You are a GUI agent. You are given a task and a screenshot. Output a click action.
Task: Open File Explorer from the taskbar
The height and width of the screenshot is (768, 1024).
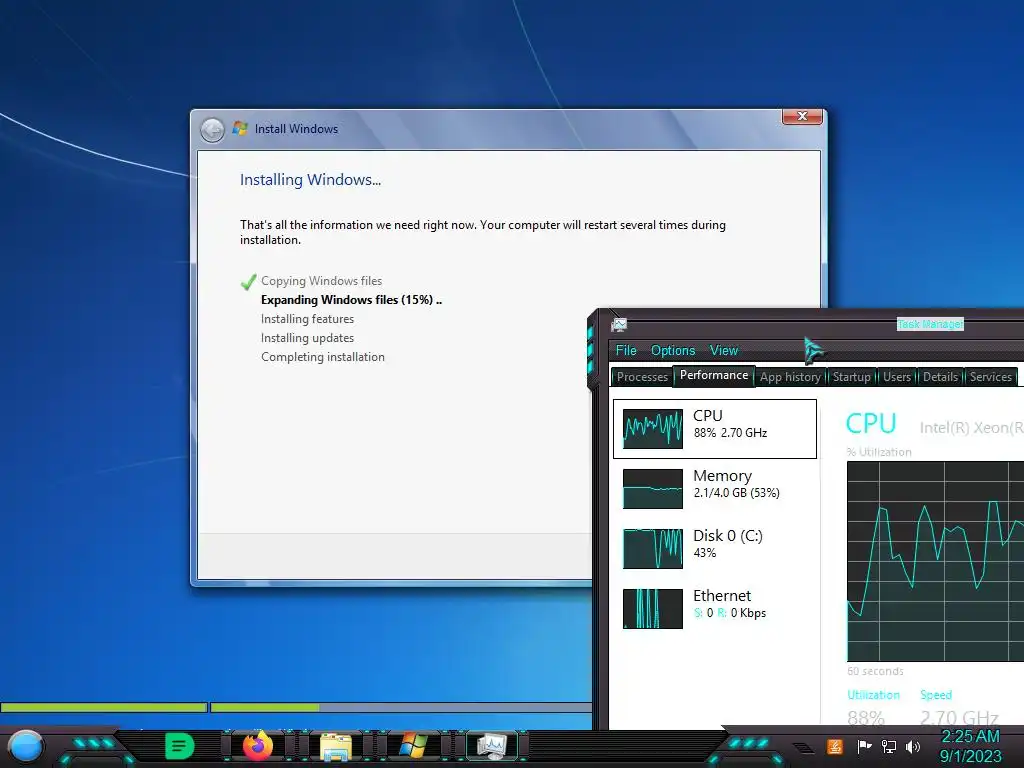click(x=336, y=746)
